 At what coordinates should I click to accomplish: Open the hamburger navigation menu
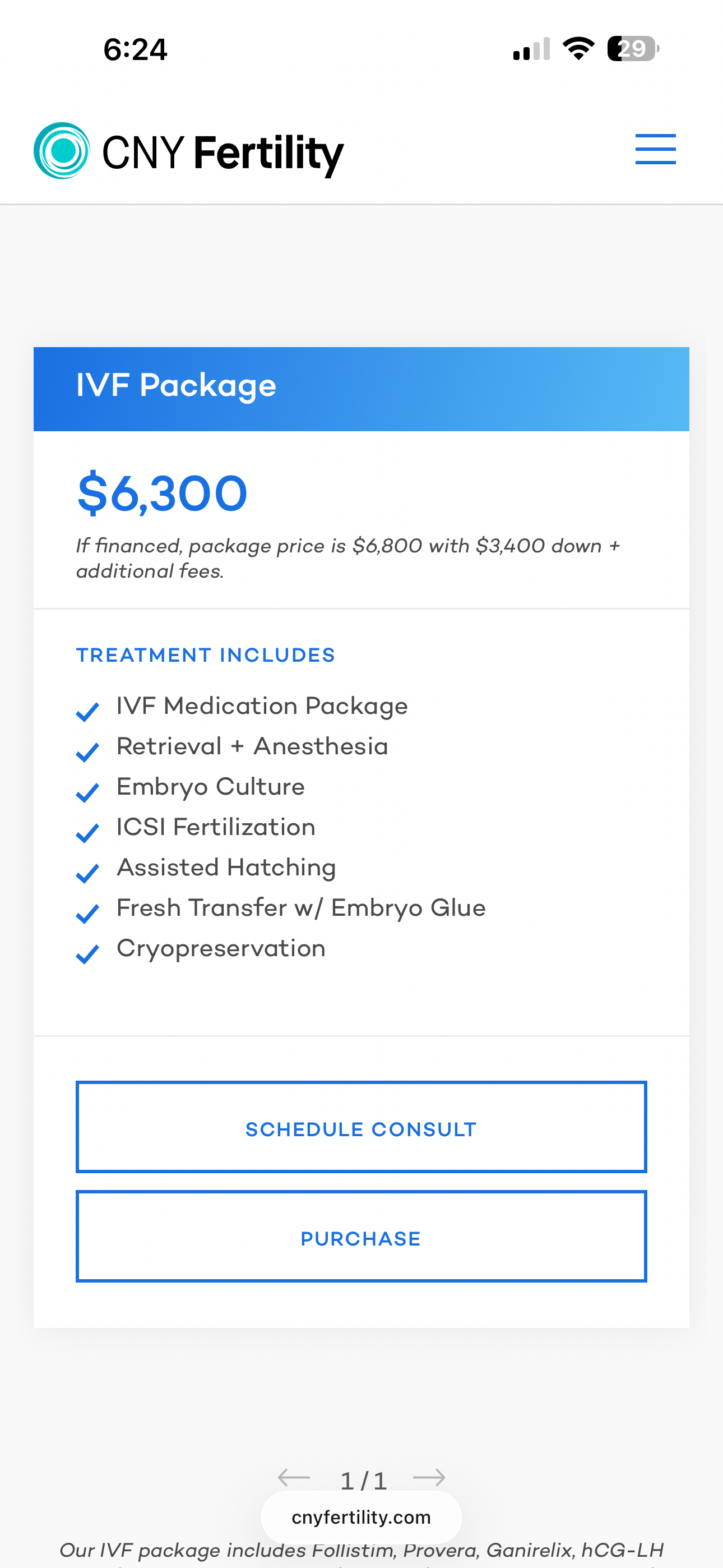(655, 150)
